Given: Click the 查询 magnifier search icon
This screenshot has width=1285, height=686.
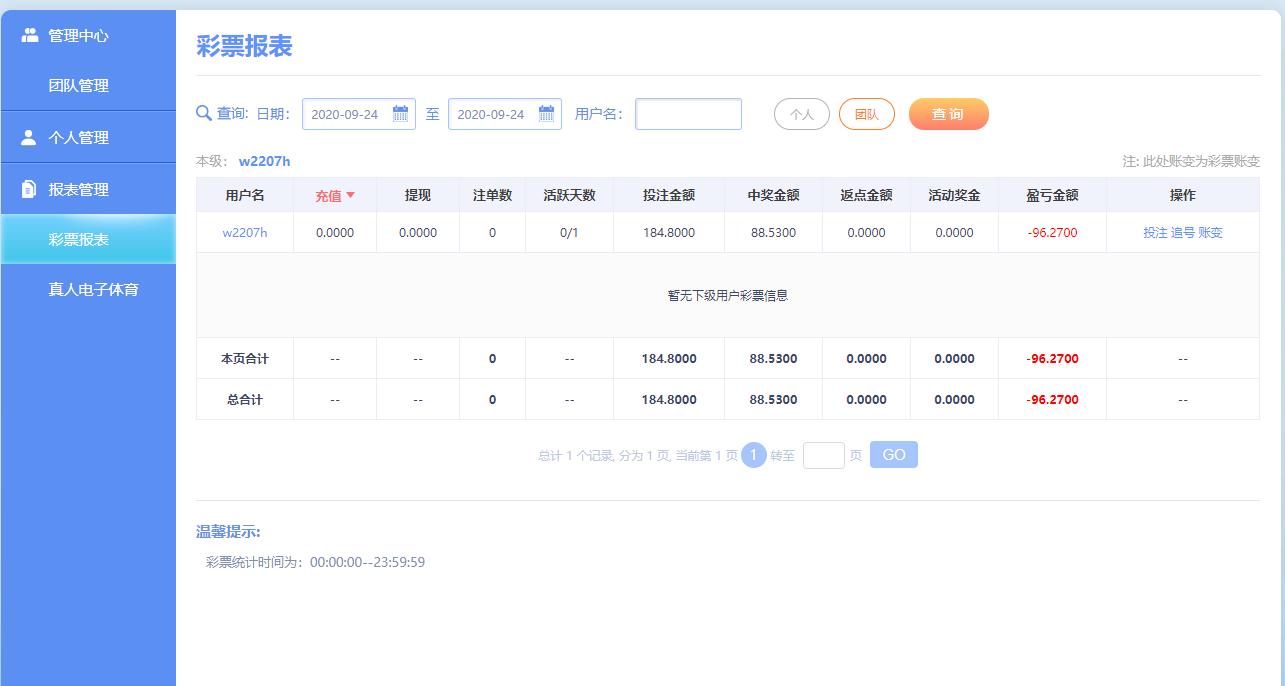Looking at the screenshot, I should point(204,114).
